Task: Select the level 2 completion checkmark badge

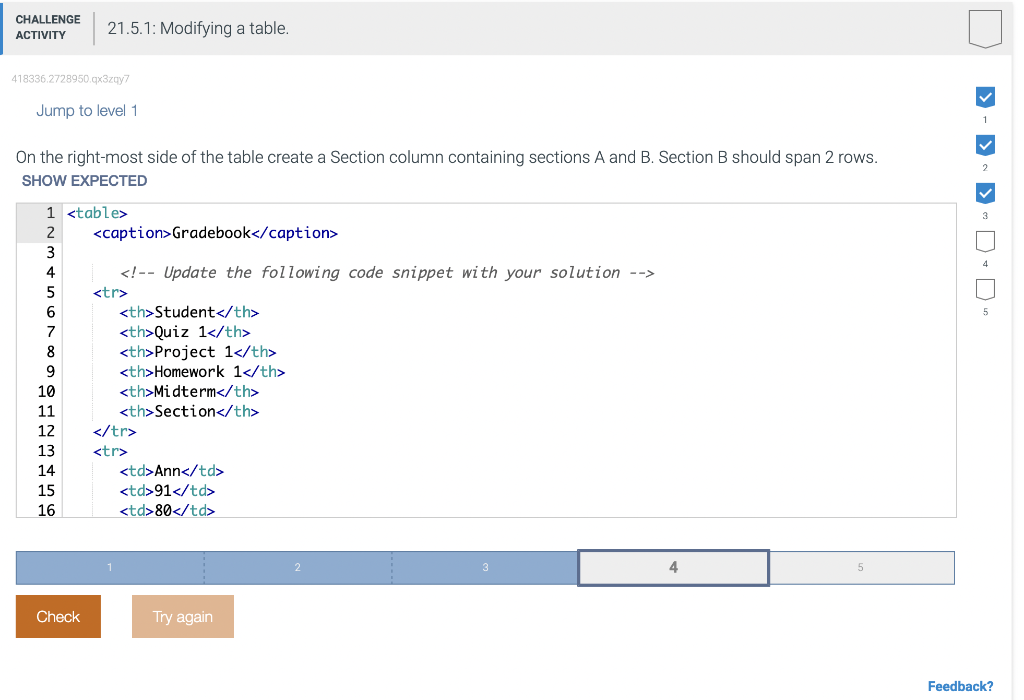Action: pos(985,145)
